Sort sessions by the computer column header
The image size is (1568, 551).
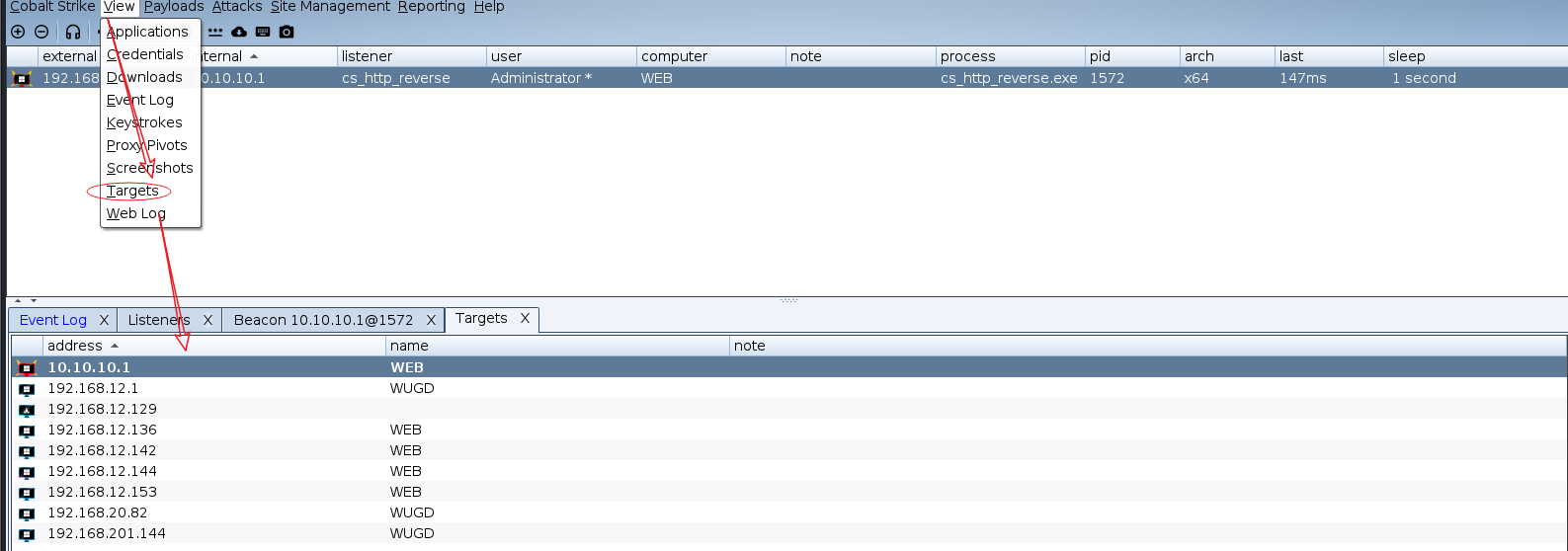tap(711, 56)
